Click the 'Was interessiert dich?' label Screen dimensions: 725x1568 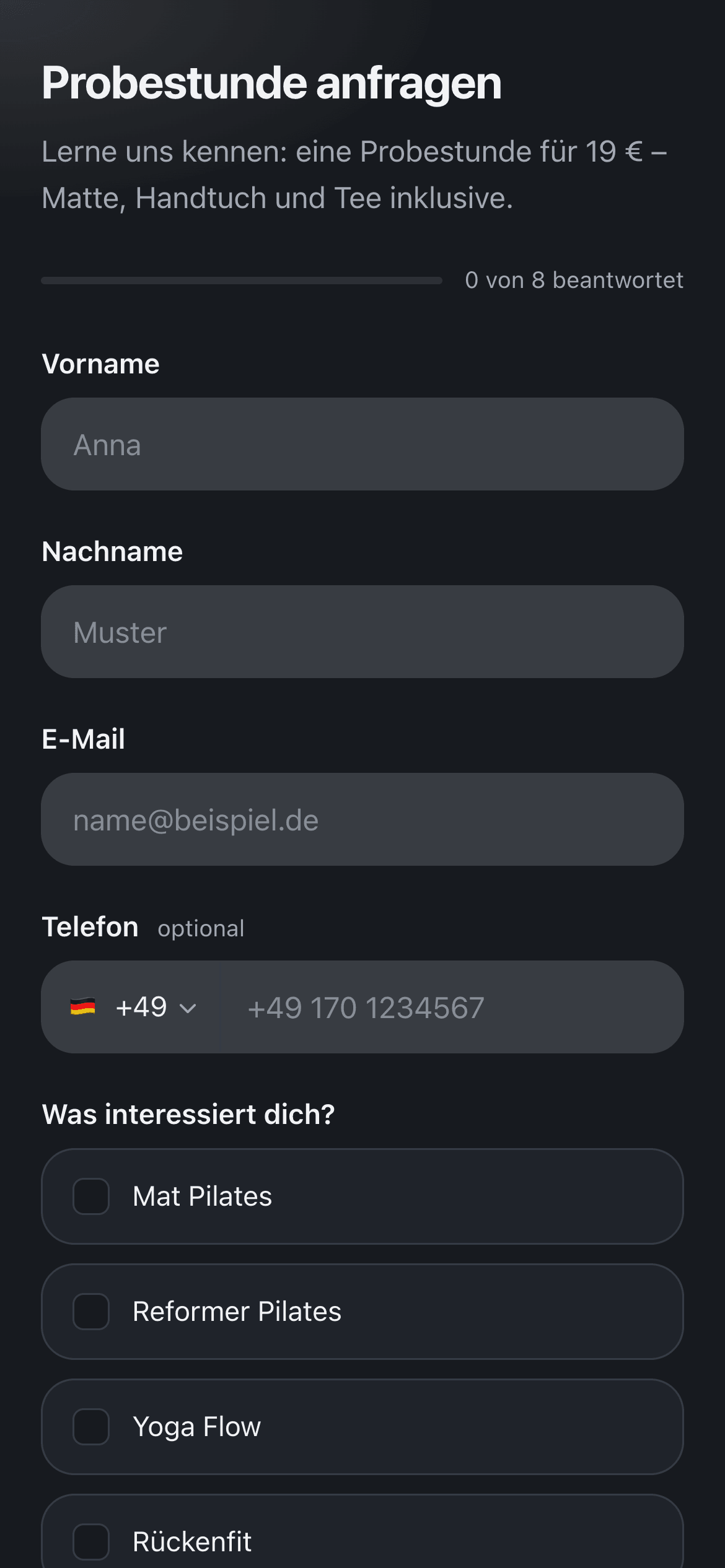(188, 1115)
